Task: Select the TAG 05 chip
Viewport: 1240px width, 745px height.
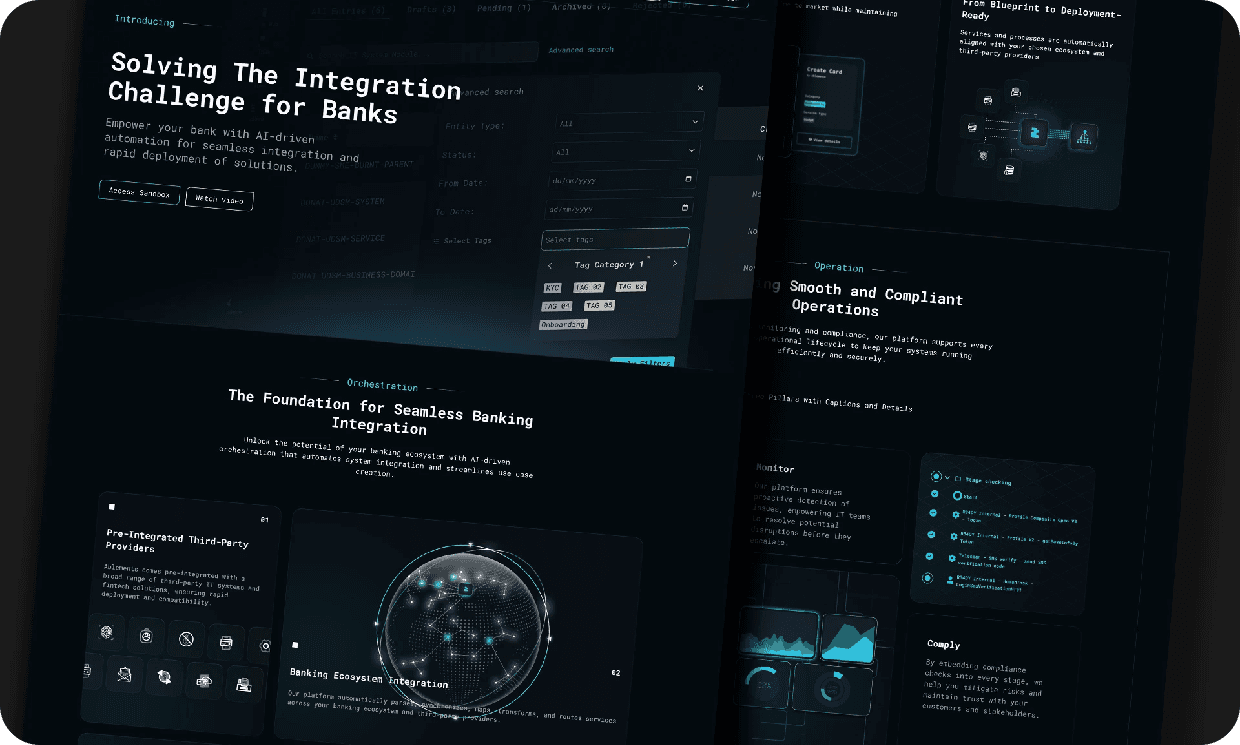Action: tap(599, 305)
